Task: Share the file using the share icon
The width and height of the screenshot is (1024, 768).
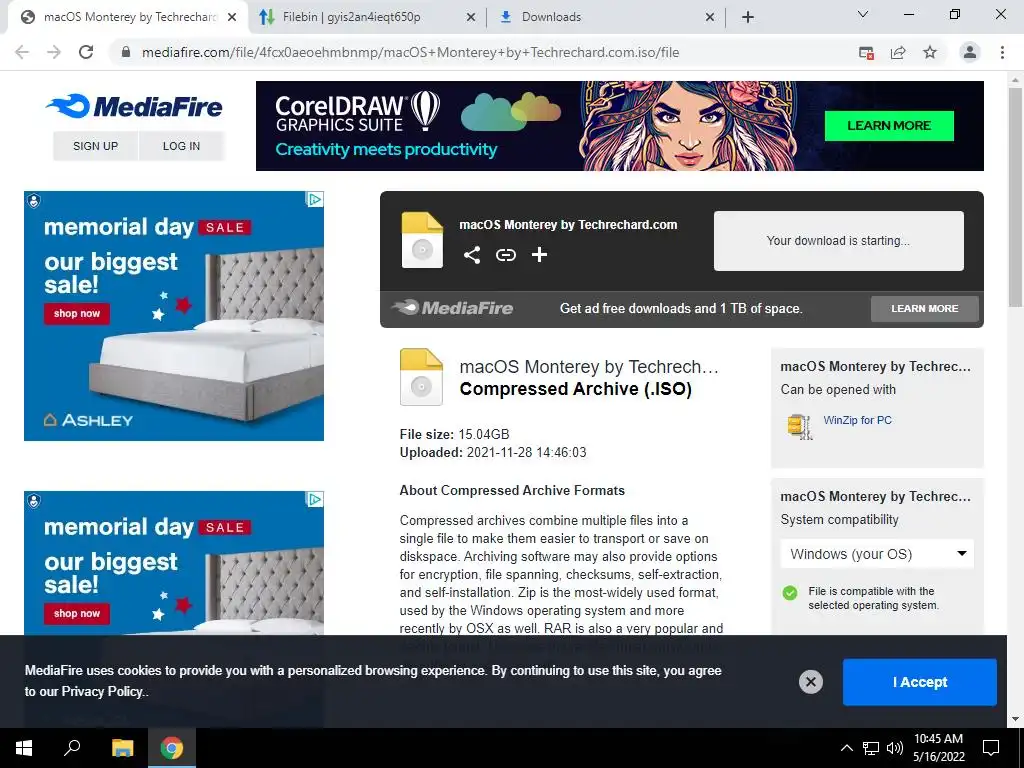Action: tap(472, 255)
